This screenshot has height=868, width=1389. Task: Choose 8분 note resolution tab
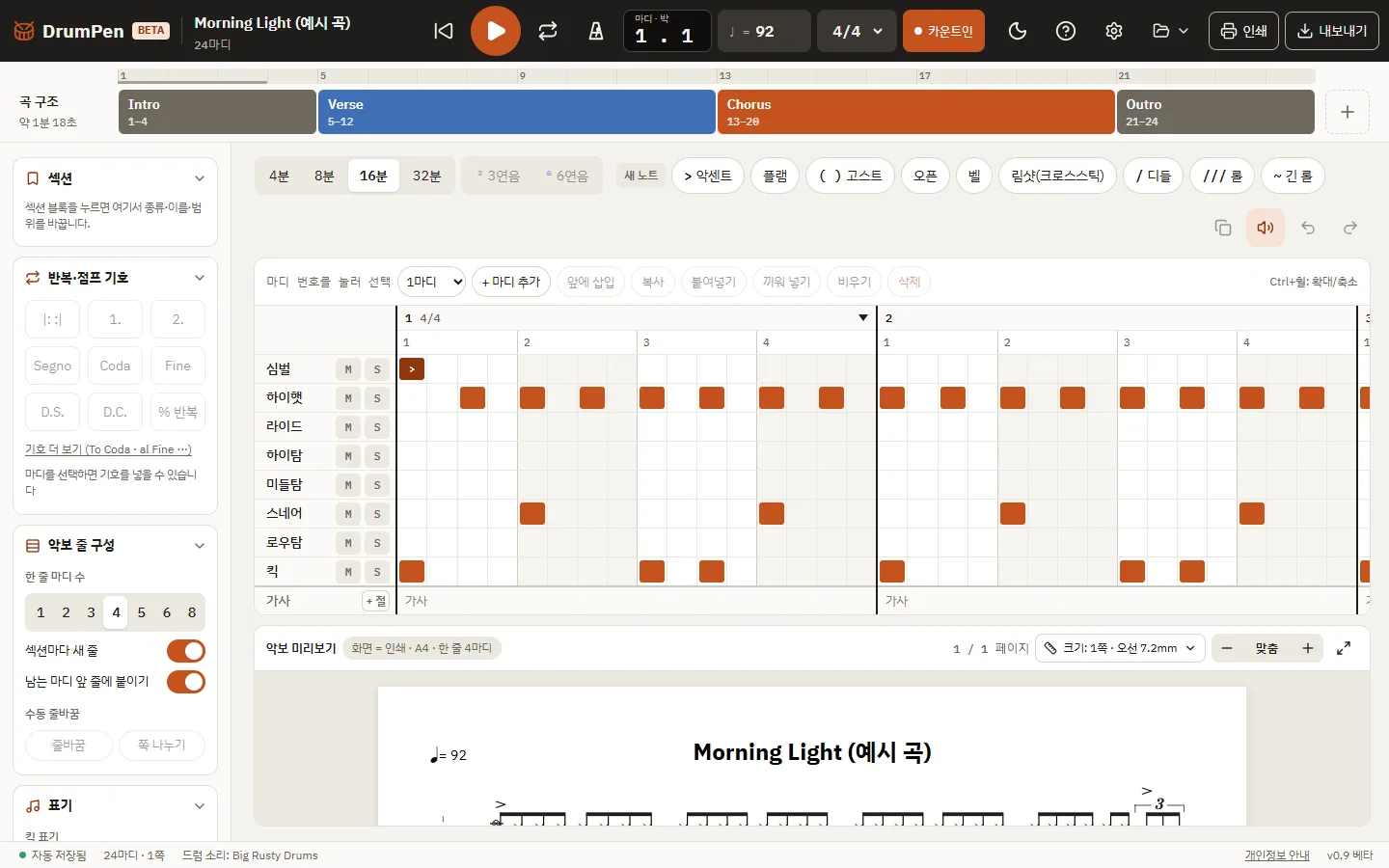click(324, 176)
